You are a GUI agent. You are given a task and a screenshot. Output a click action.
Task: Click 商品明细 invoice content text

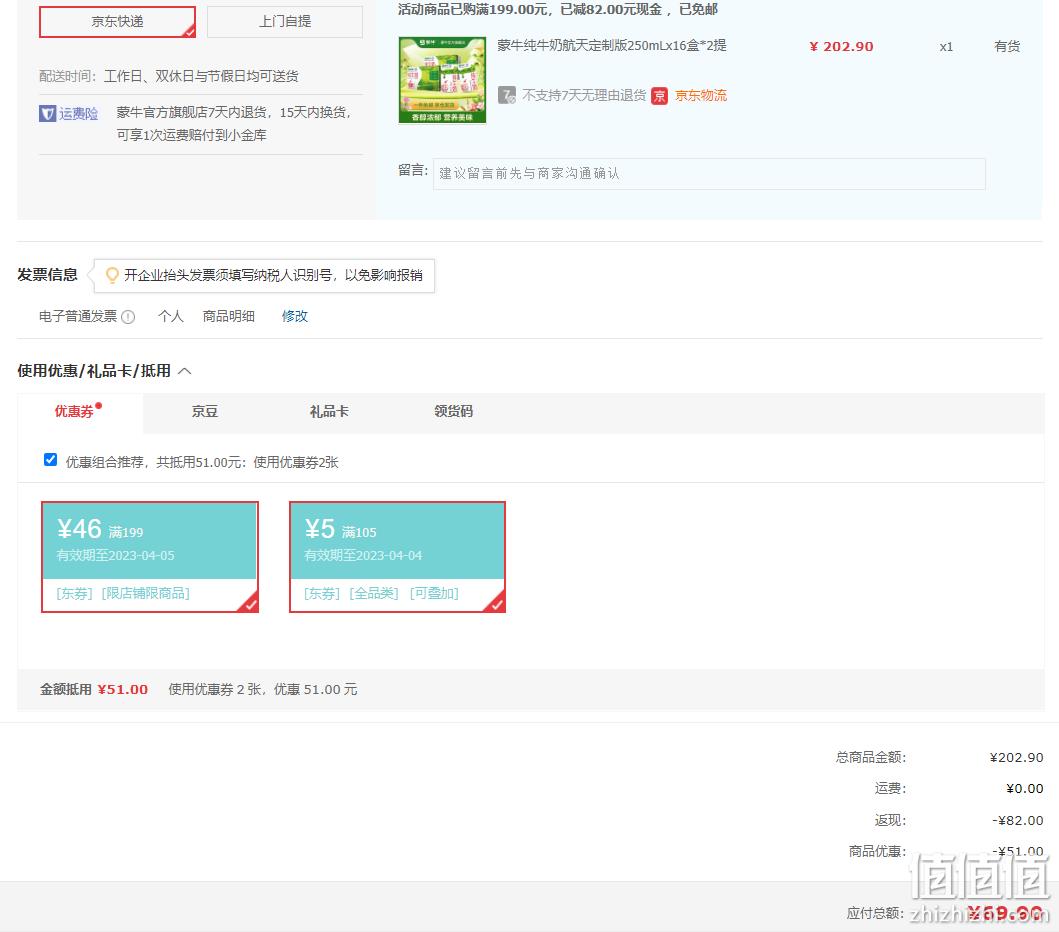228,316
